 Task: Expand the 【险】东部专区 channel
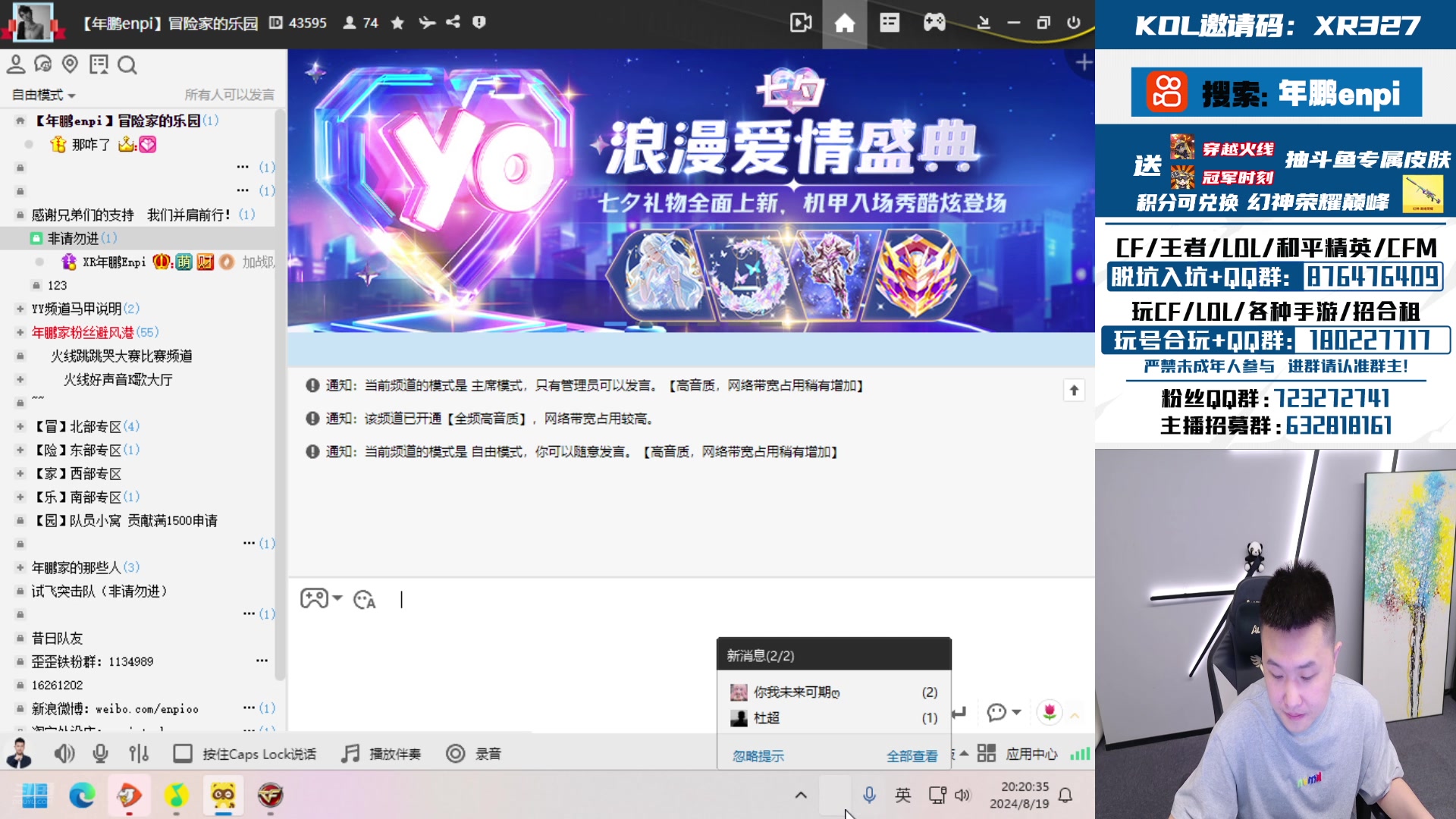point(20,450)
